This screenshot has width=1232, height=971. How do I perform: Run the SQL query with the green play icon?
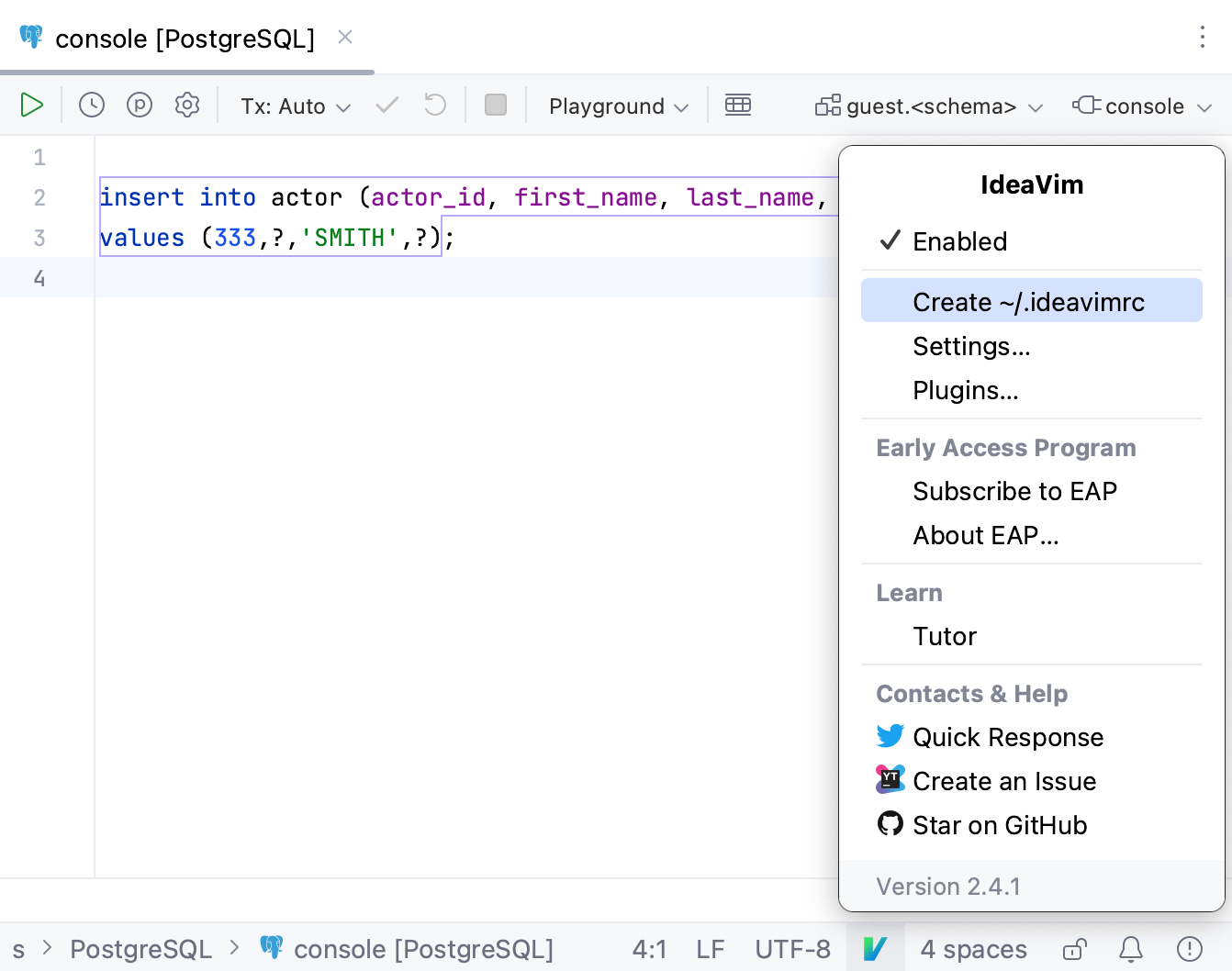(31, 105)
